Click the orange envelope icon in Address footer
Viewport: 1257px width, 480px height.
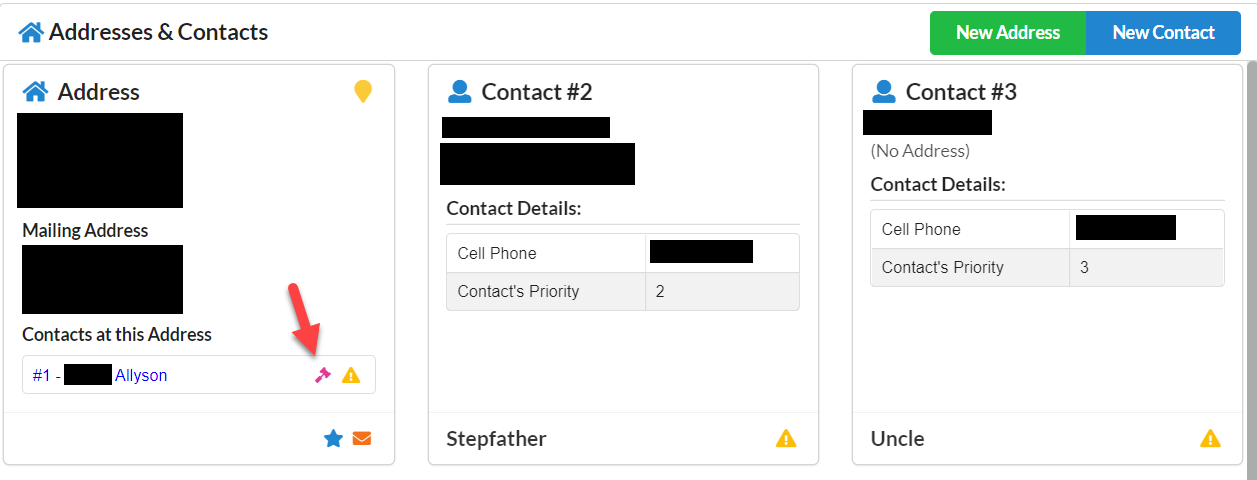point(362,438)
